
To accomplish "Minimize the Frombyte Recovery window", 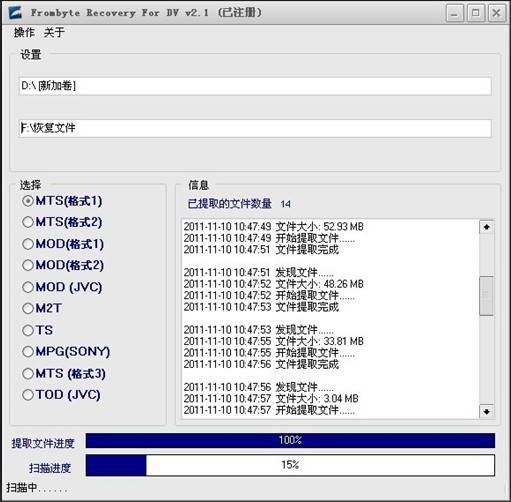I will tap(454, 14).
